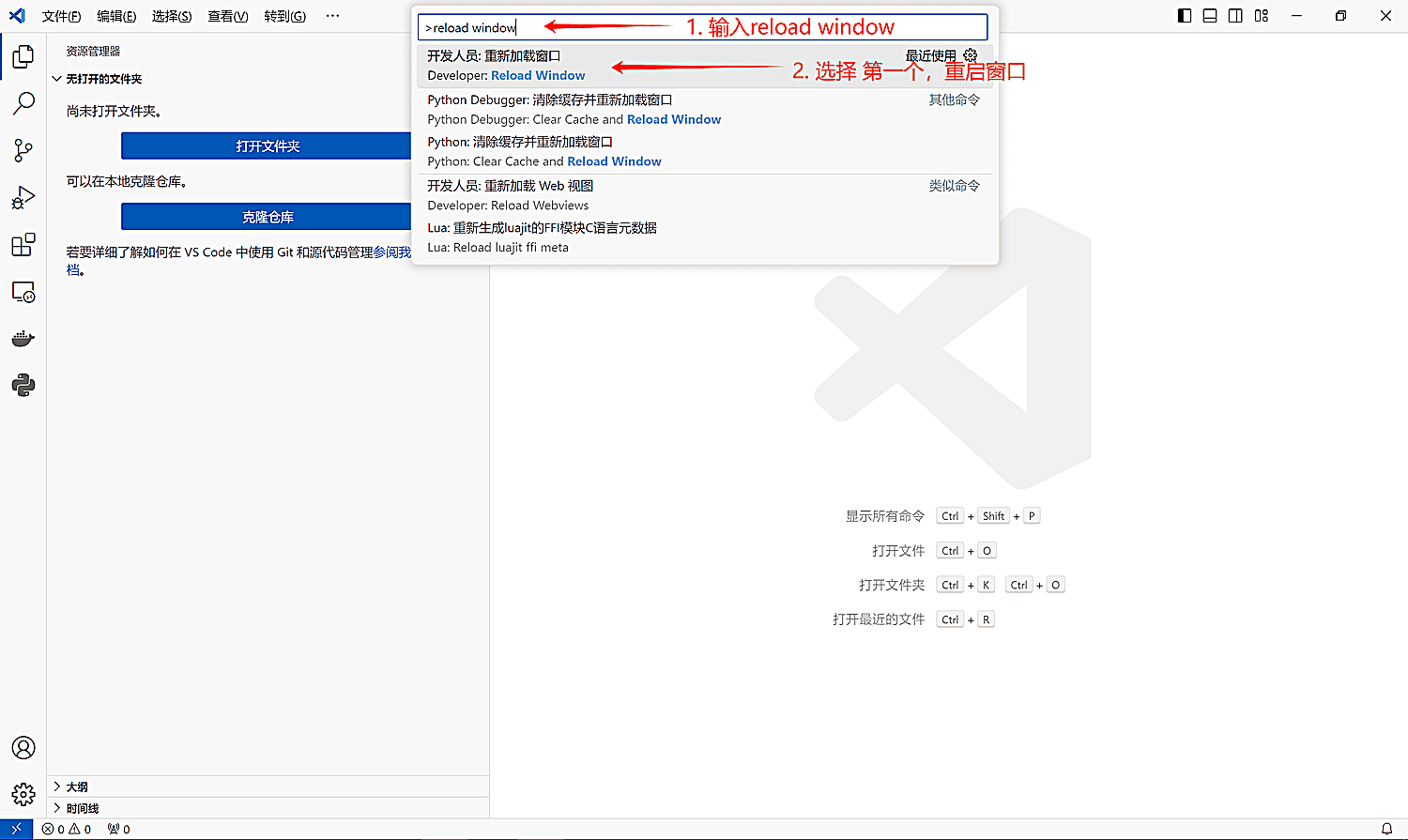
Task: Show errors and warnings from the status bar
Action: click(x=67, y=829)
